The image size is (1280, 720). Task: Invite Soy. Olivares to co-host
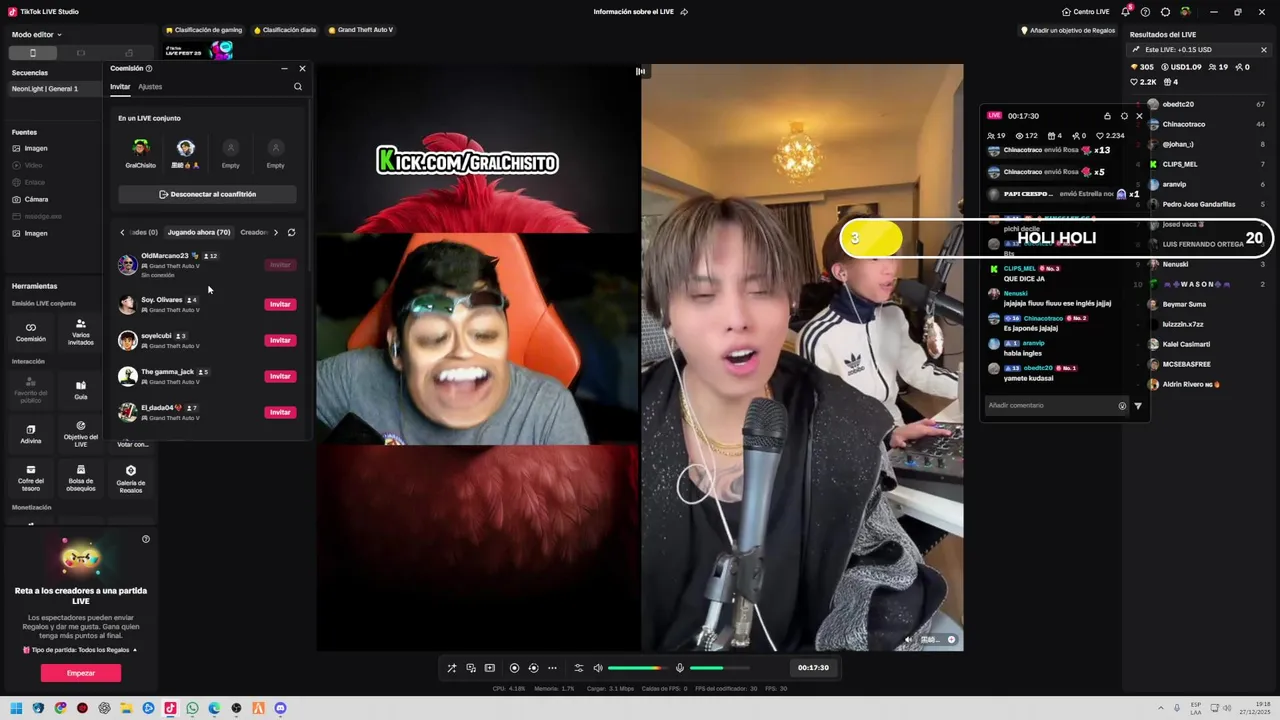pos(280,304)
